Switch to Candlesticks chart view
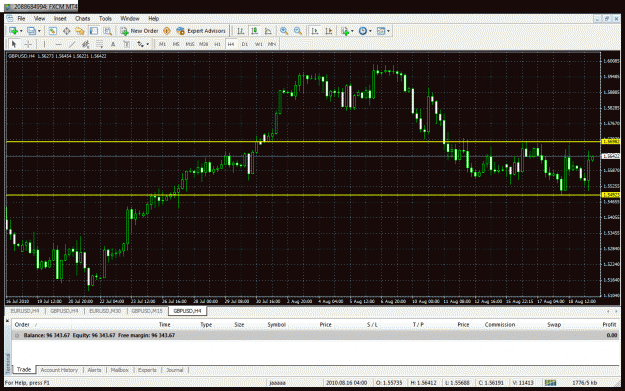Image resolution: width=625 pixels, height=391 pixels. (x=254, y=31)
